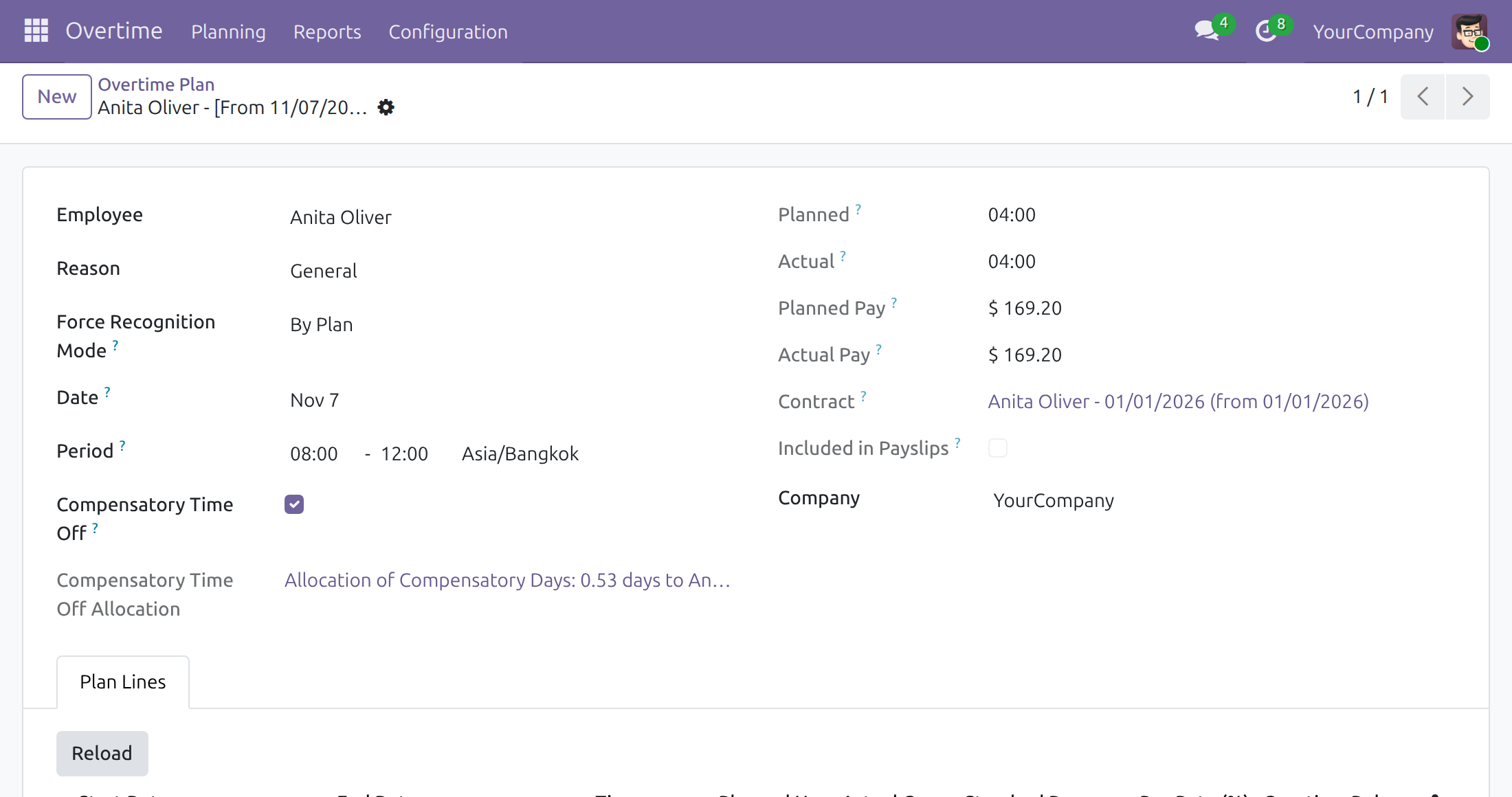Screen dimensions: 1512x797
Task: Click the Overtime app title
Action: coord(114,31)
